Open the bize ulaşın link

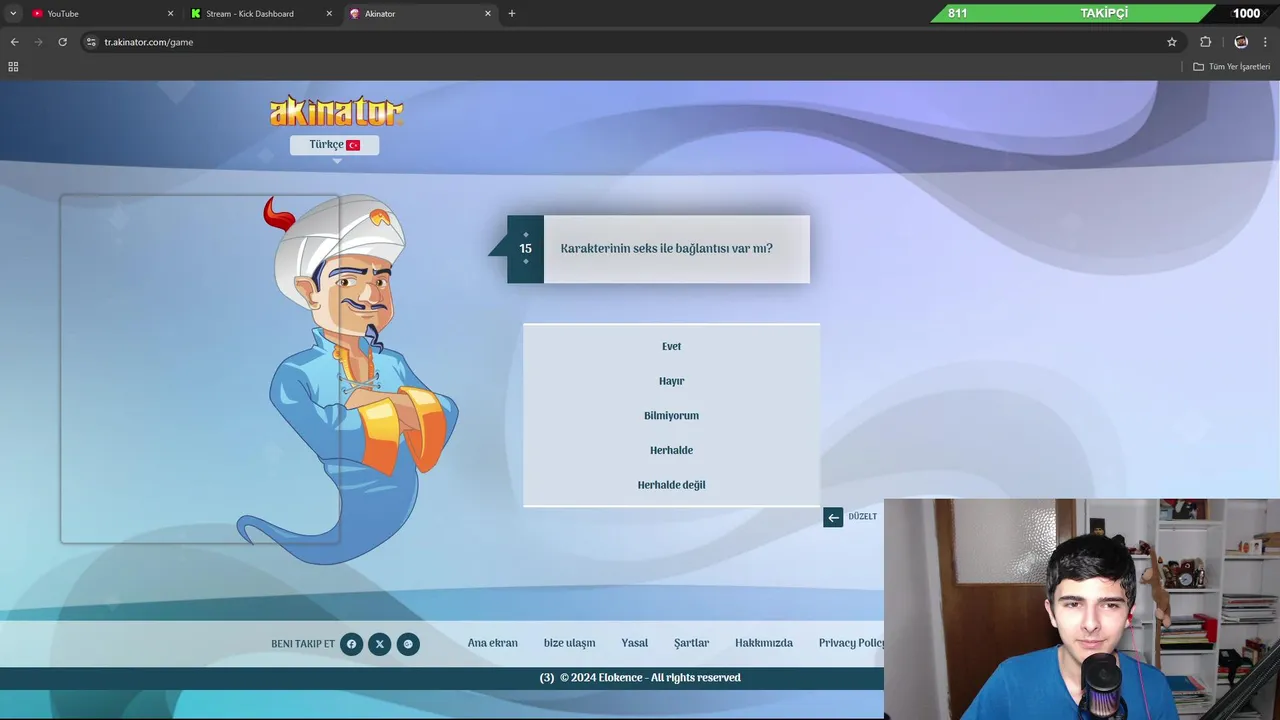point(569,643)
